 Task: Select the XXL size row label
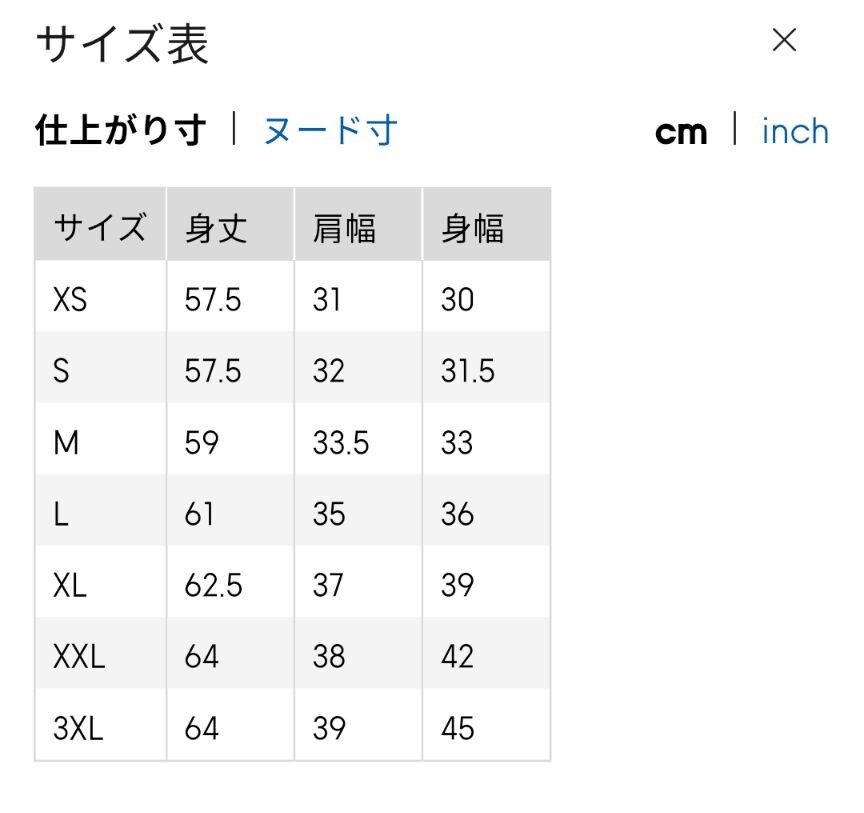[x=79, y=657]
